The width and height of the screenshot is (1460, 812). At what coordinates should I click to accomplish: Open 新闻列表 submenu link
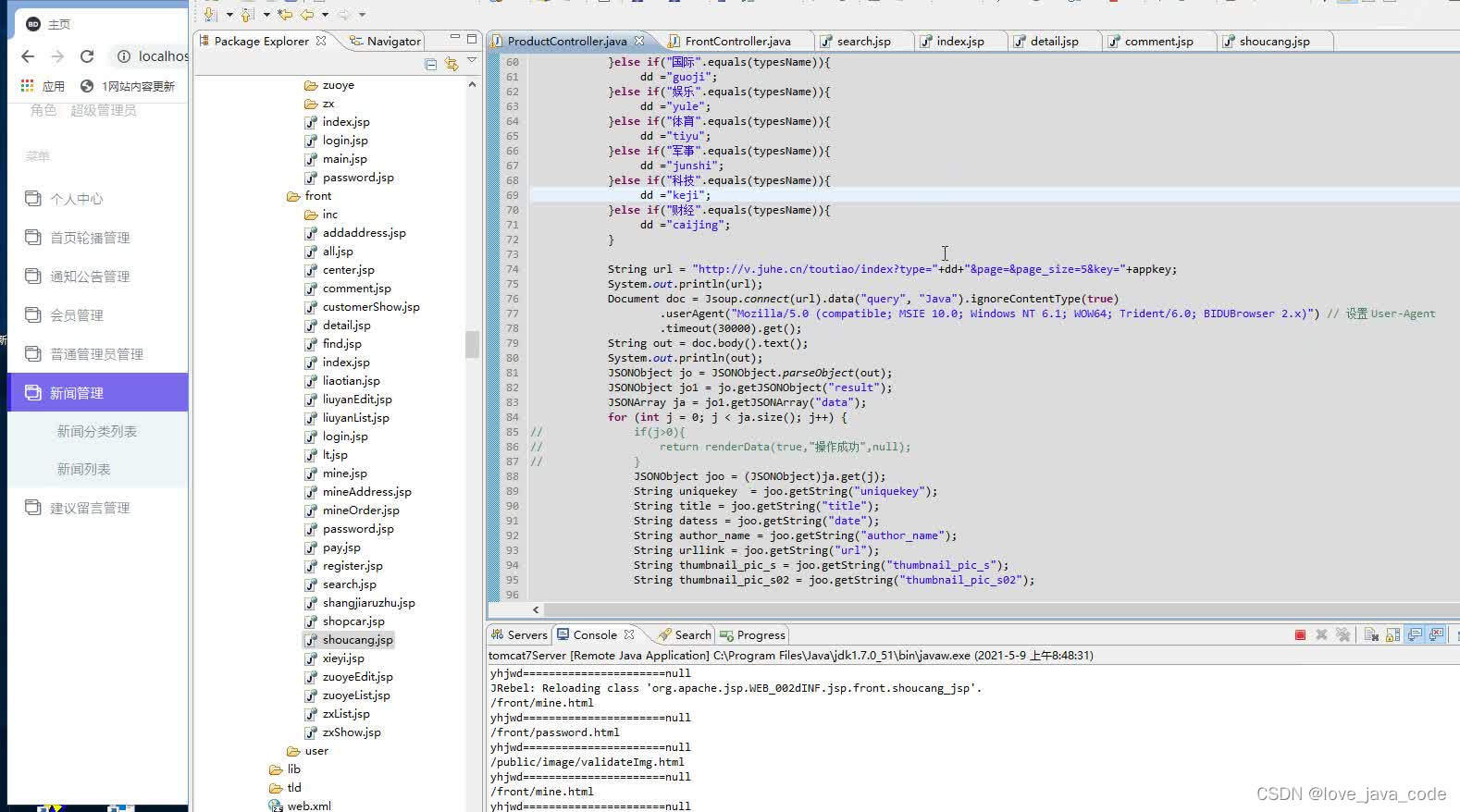coord(83,470)
